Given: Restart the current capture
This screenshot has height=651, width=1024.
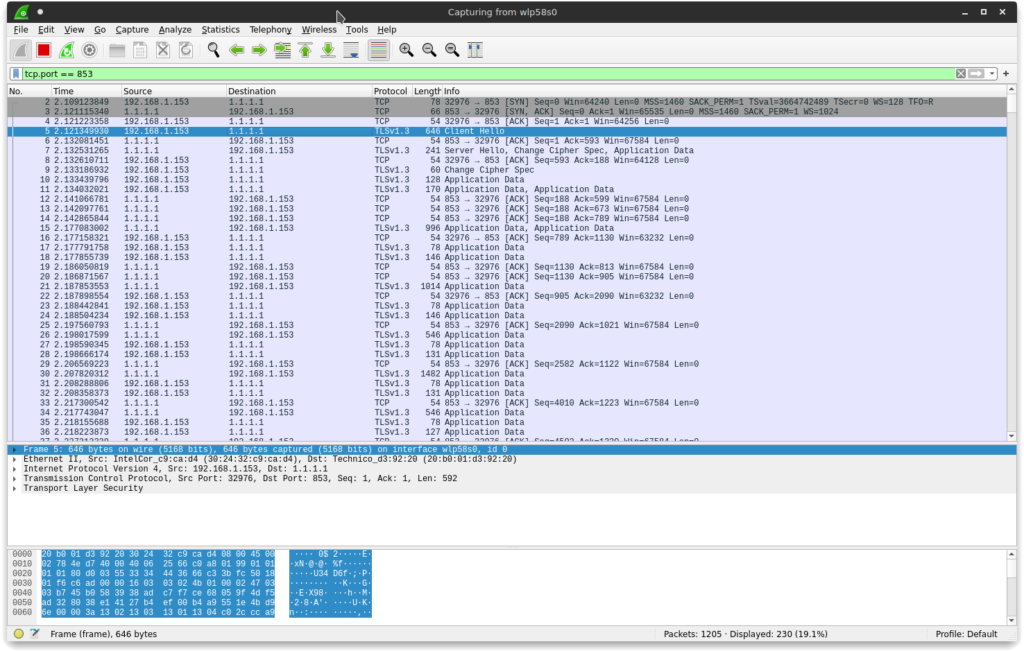Looking at the screenshot, I should pos(64,49).
